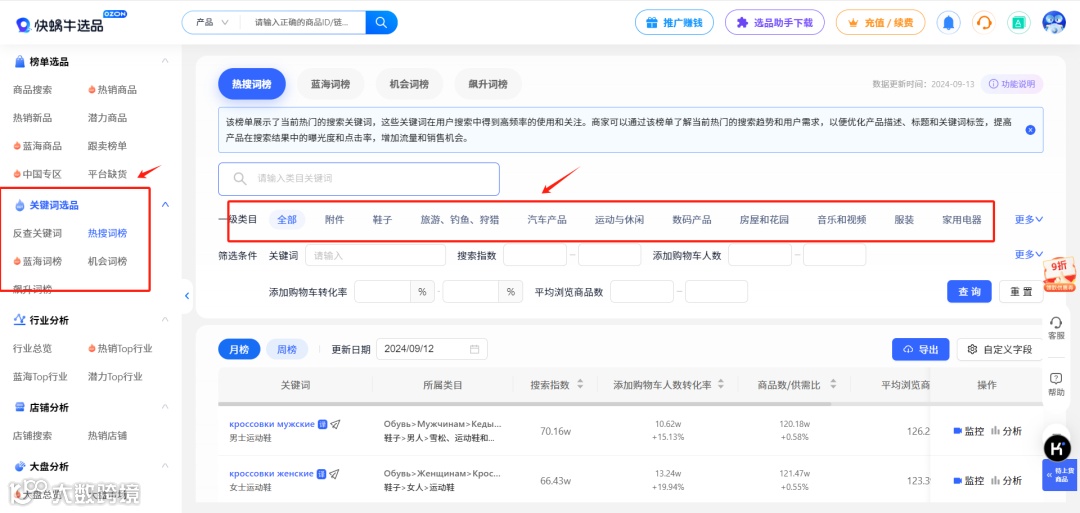Image resolution: width=1080 pixels, height=513 pixels.
Task: Select 附件 category filter
Action: point(335,220)
